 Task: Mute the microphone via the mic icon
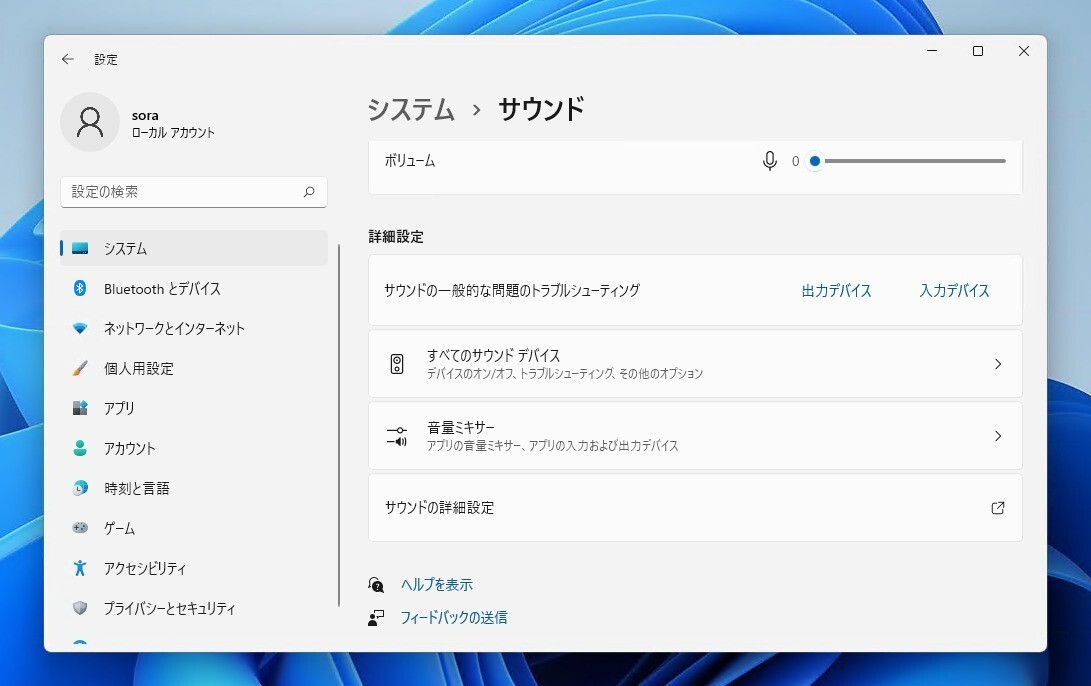click(x=769, y=161)
